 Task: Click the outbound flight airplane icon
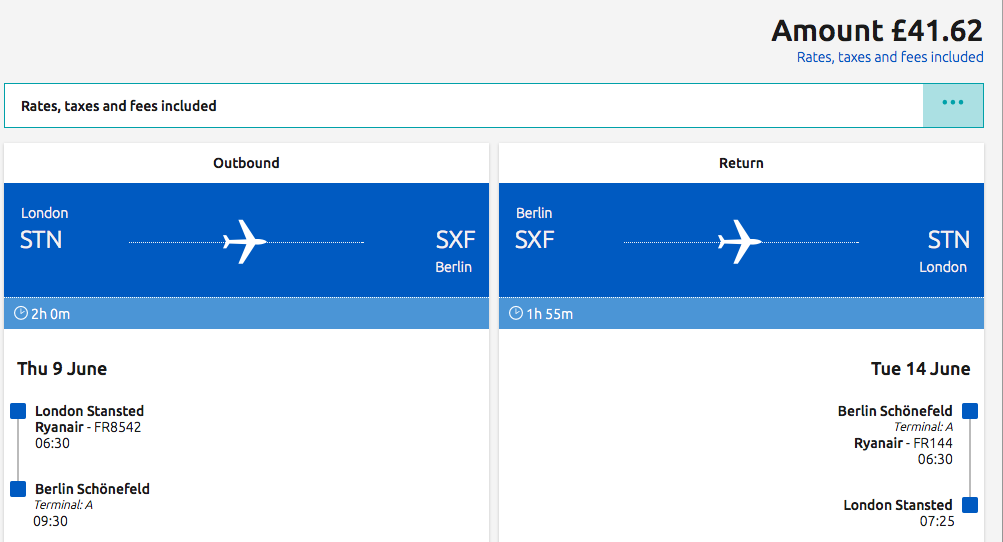coord(244,242)
